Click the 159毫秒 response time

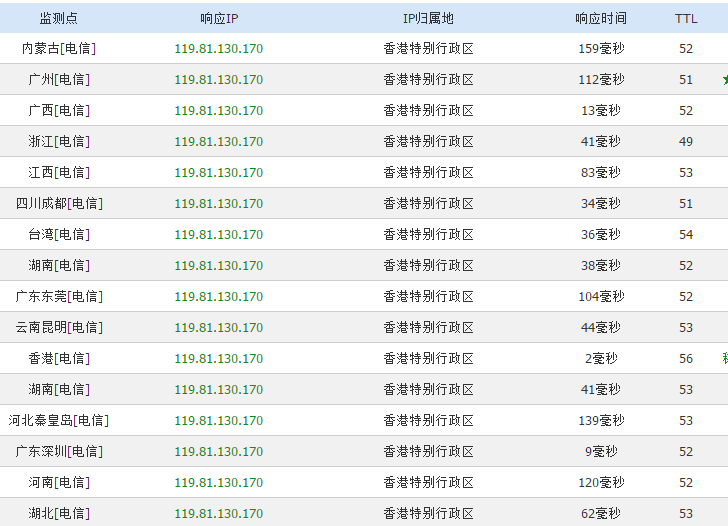(x=601, y=48)
